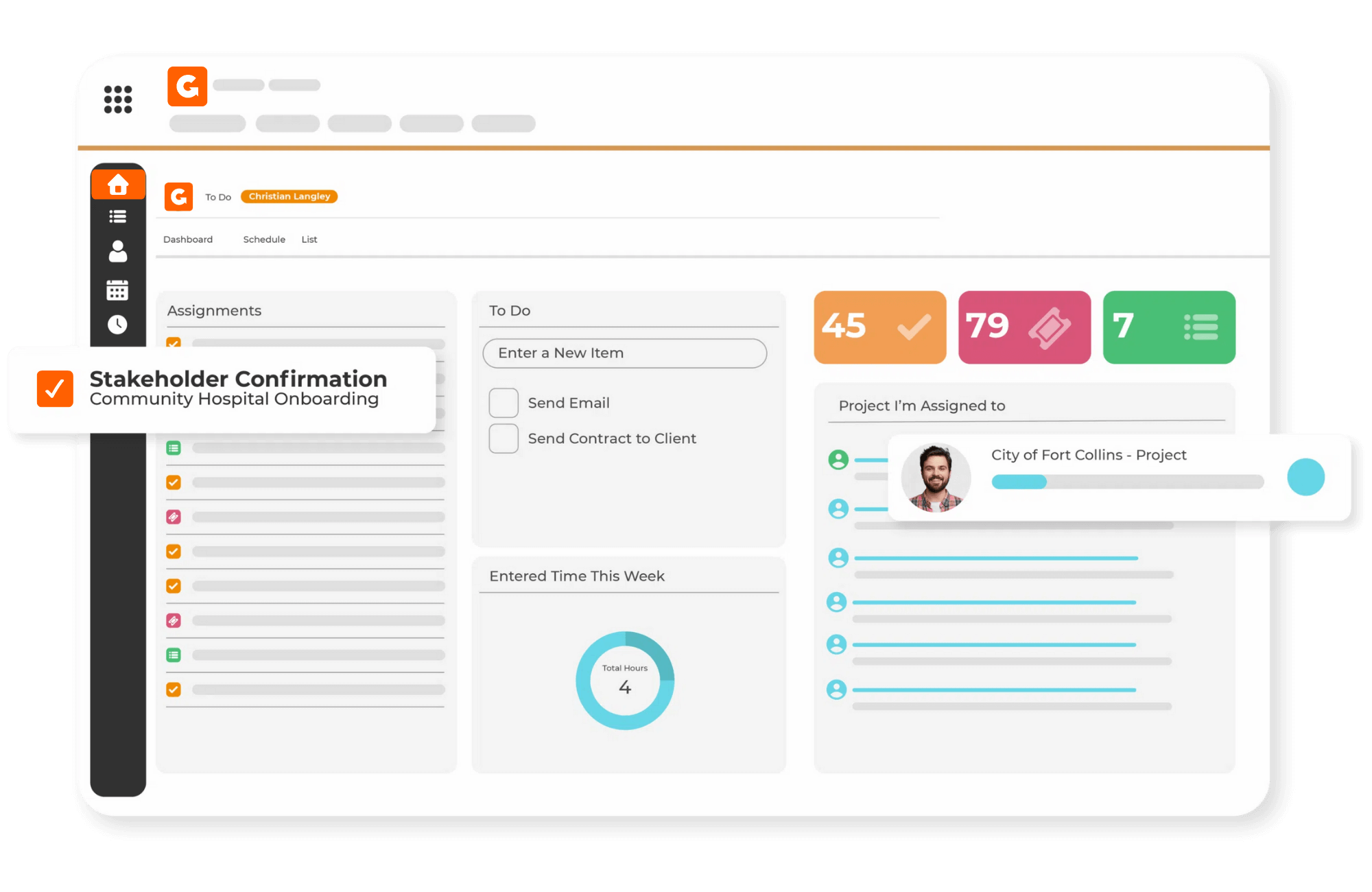This screenshot has height=892, width=1372.
Task: Click the lower green list icon in Assignments
Action: [x=174, y=655]
